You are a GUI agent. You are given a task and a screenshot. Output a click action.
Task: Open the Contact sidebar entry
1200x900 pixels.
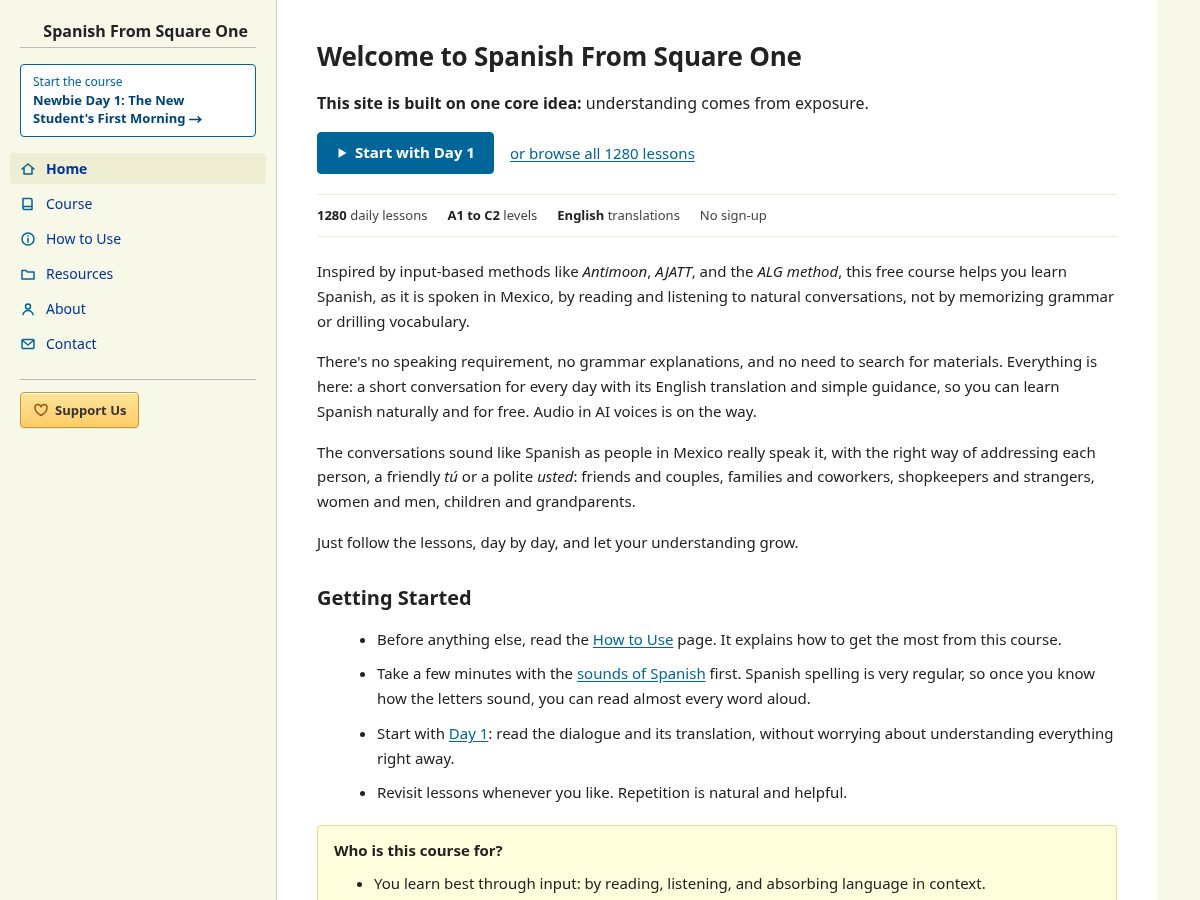point(138,344)
